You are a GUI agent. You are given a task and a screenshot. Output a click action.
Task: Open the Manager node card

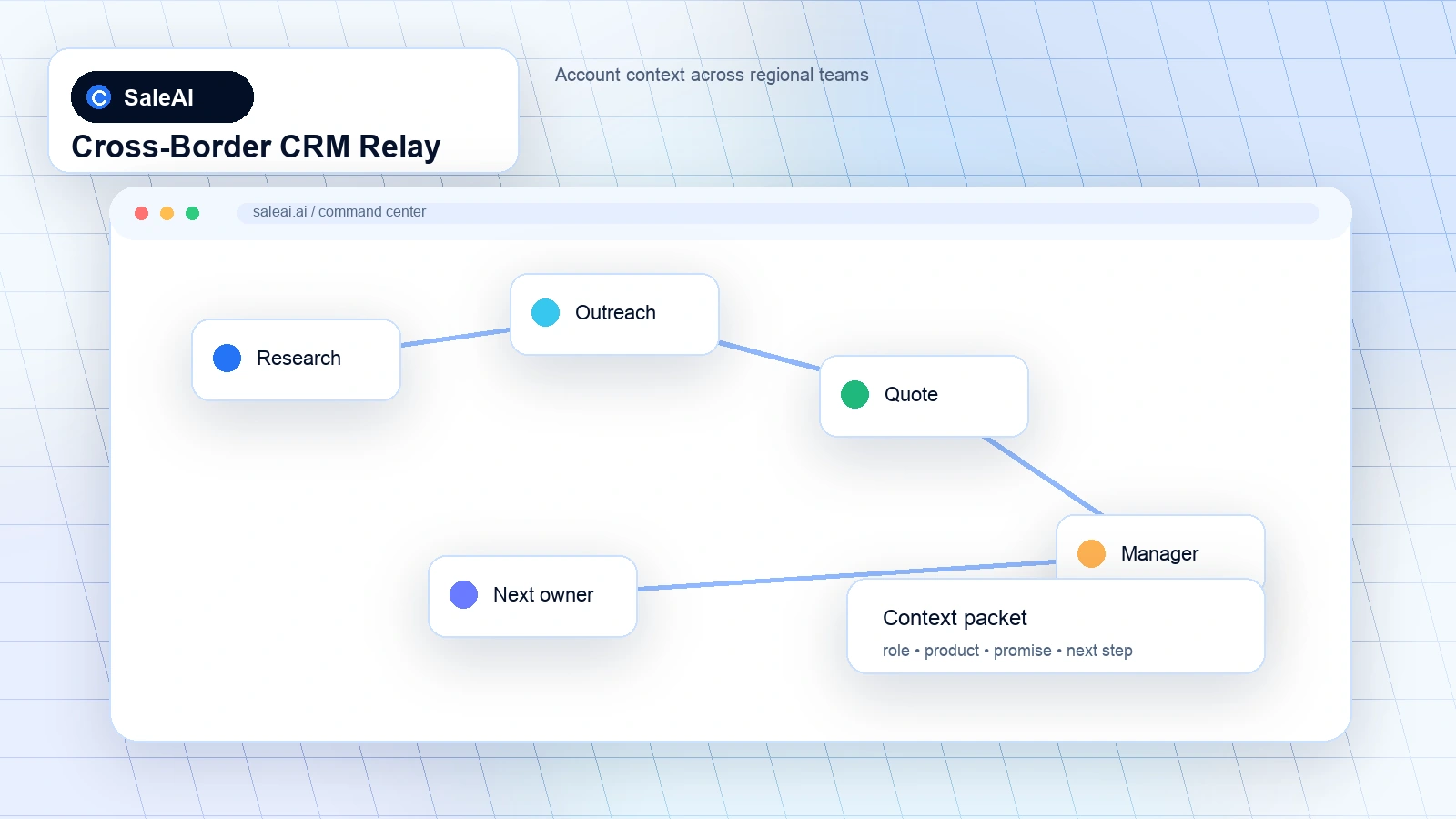pyautogui.click(x=1160, y=548)
